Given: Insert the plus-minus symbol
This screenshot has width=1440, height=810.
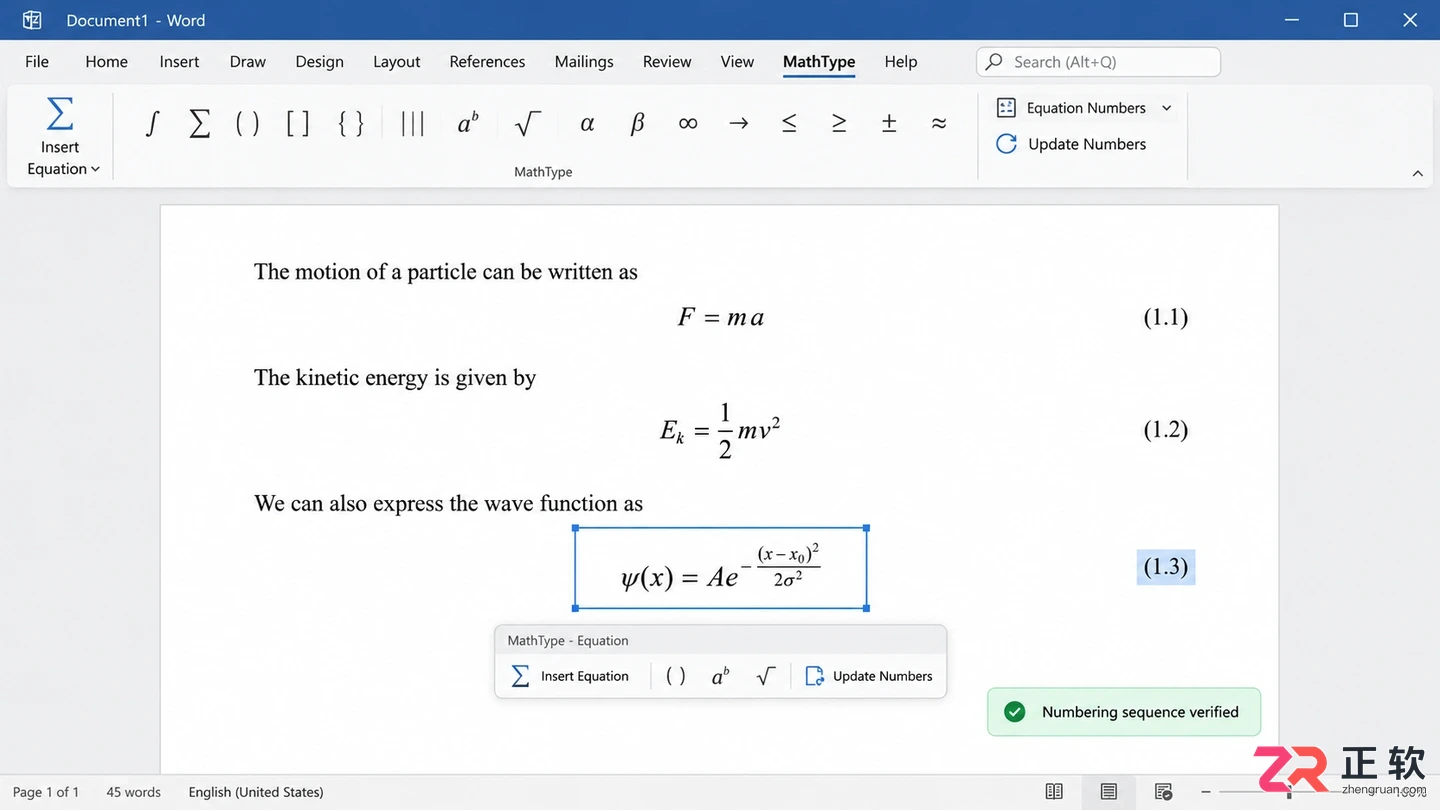Looking at the screenshot, I should (x=889, y=123).
